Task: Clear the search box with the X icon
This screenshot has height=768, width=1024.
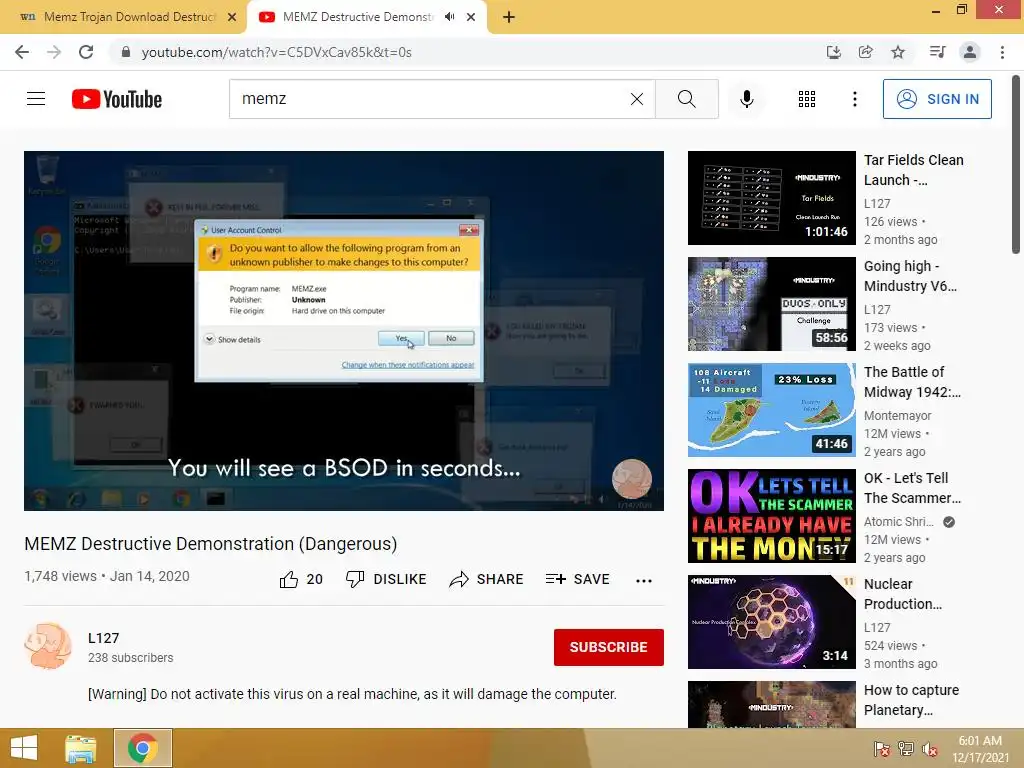Action: (x=637, y=99)
